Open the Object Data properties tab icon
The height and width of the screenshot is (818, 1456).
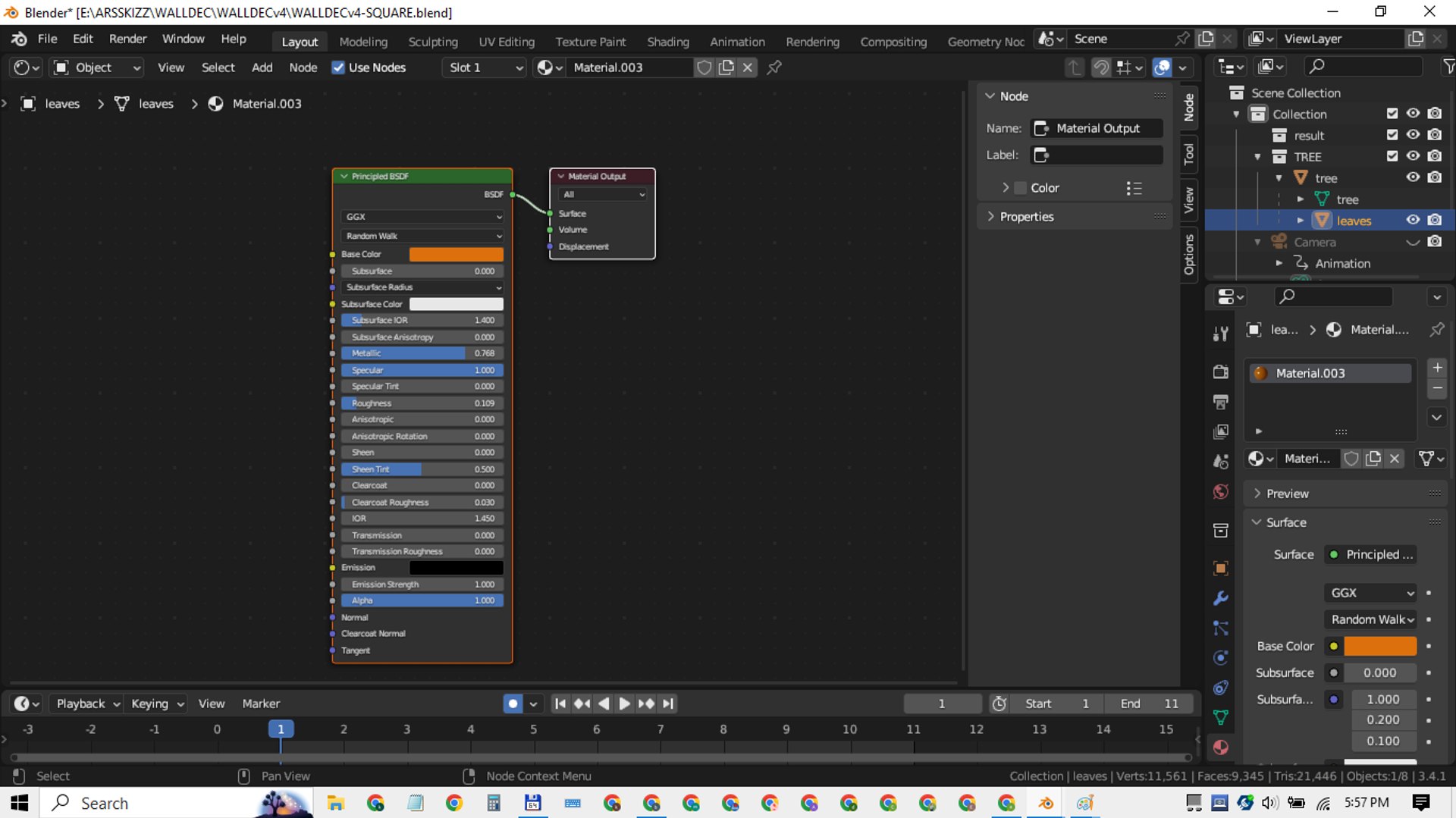(x=1220, y=717)
